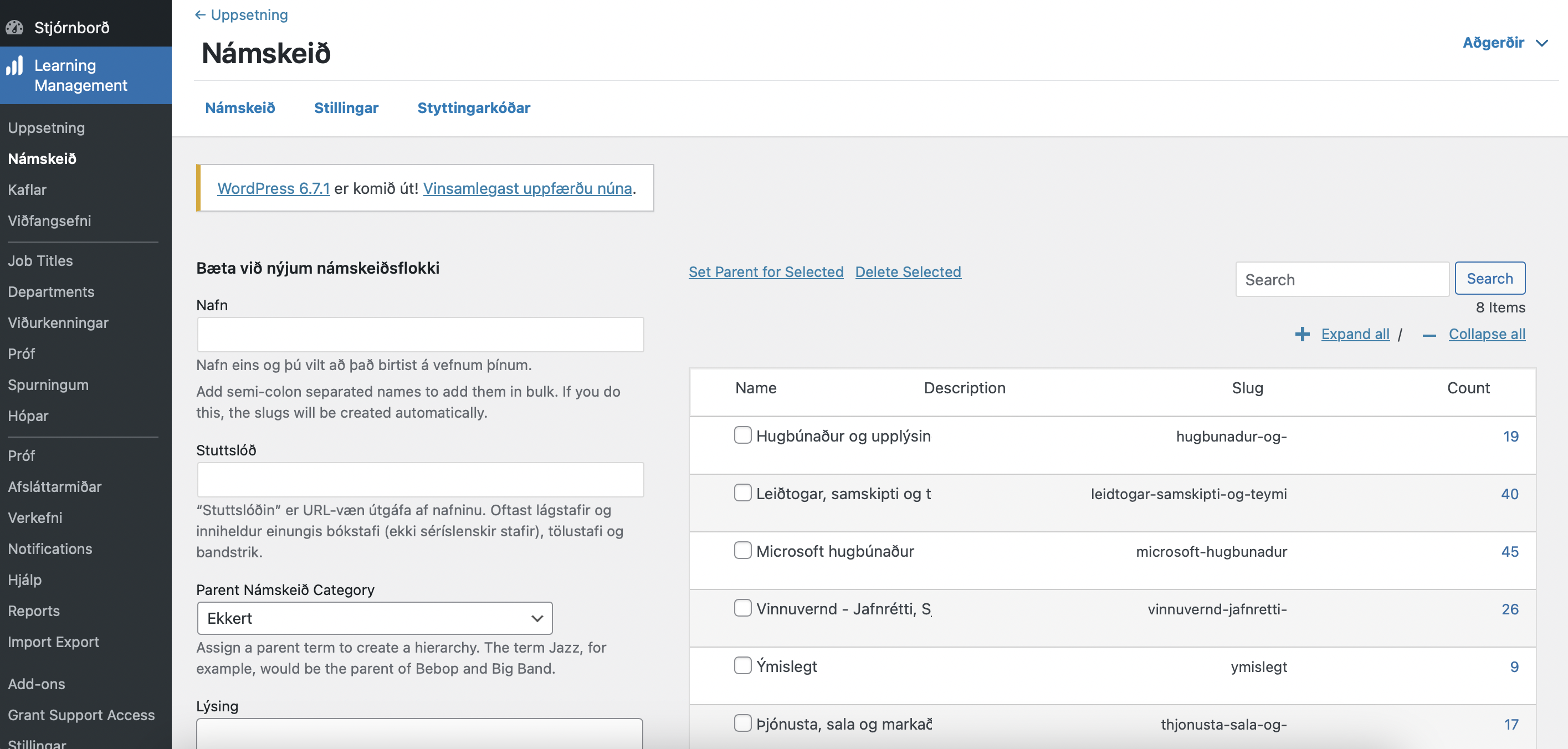Select the Microsoft hugbúnaður checkbox

coord(742,550)
